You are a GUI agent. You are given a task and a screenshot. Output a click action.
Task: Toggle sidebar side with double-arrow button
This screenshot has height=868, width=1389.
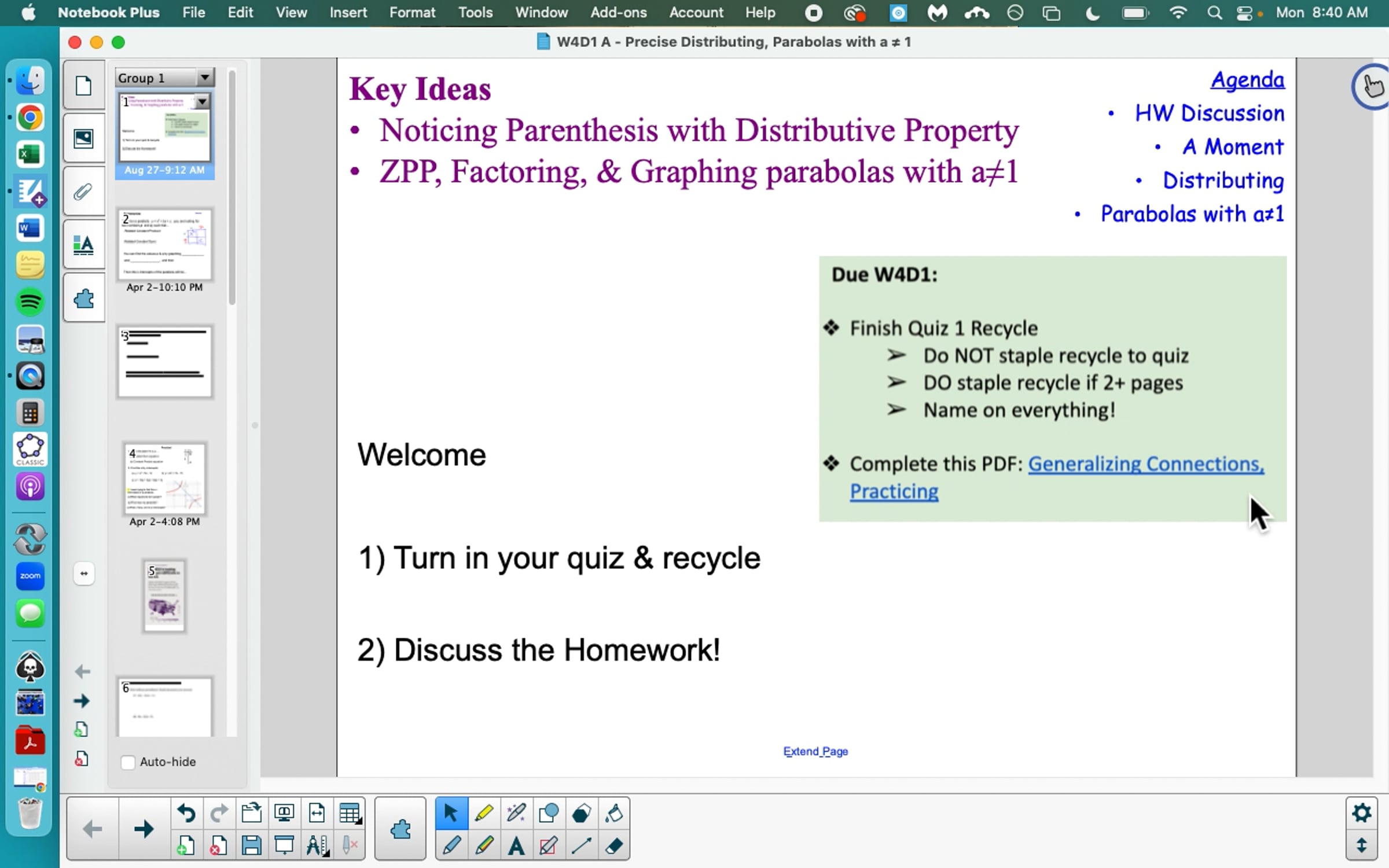[x=84, y=573]
